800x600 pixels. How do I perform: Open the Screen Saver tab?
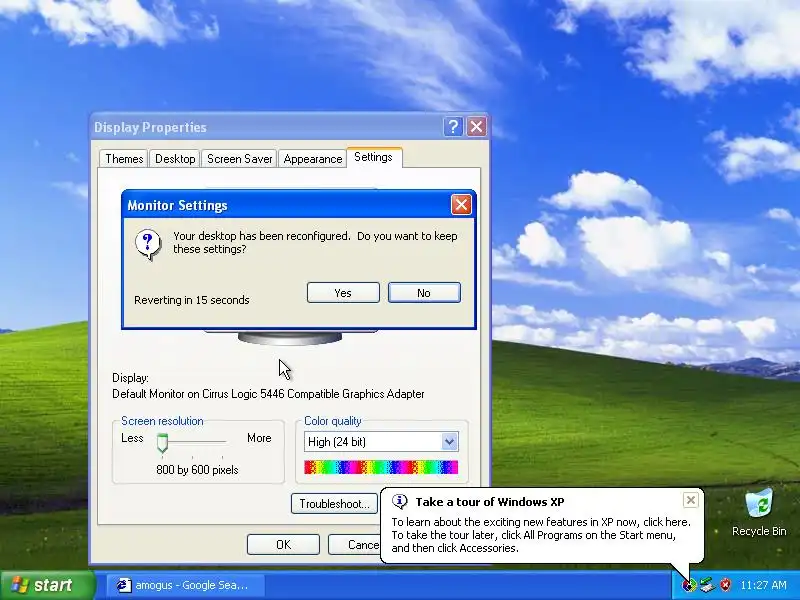(239, 159)
